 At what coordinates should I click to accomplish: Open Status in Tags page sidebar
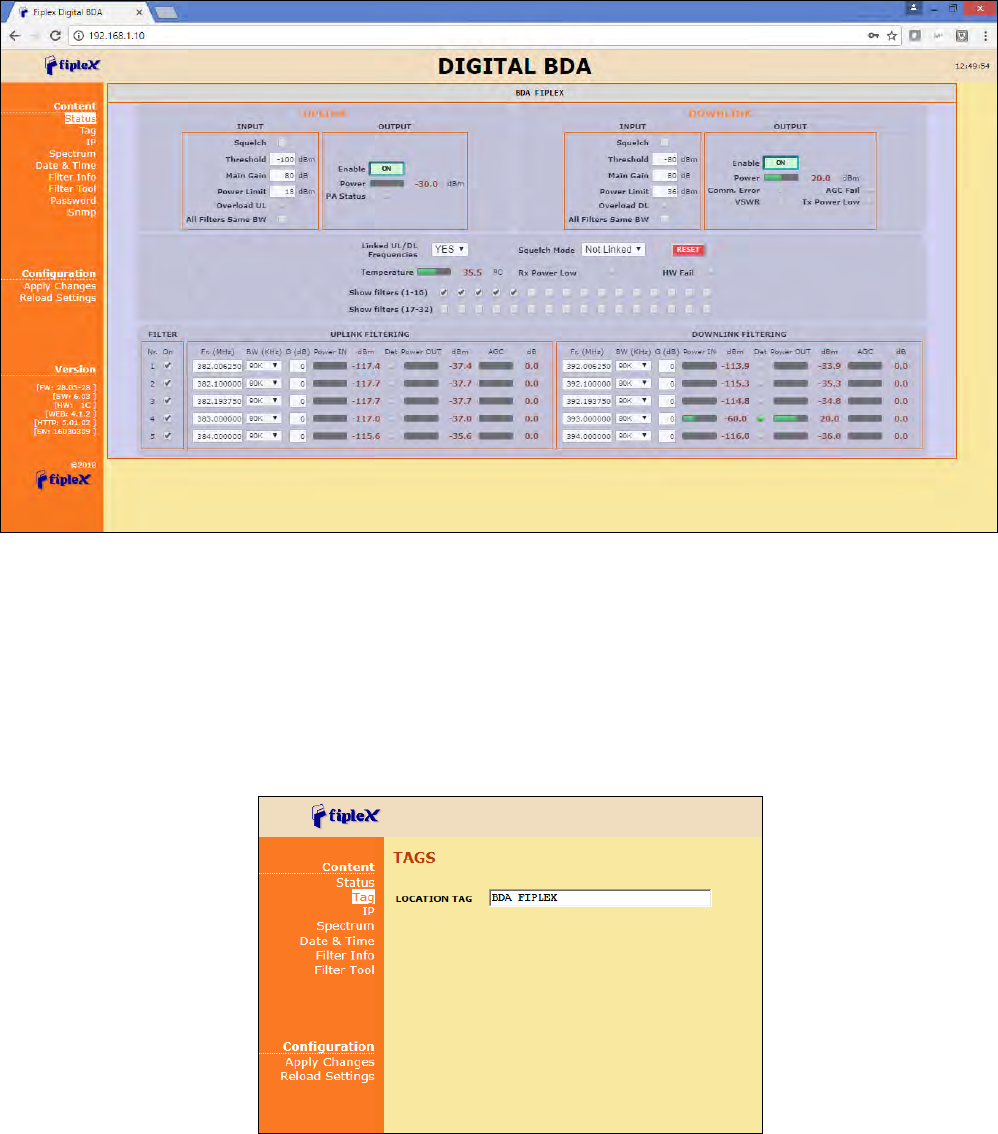coord(355,882)
